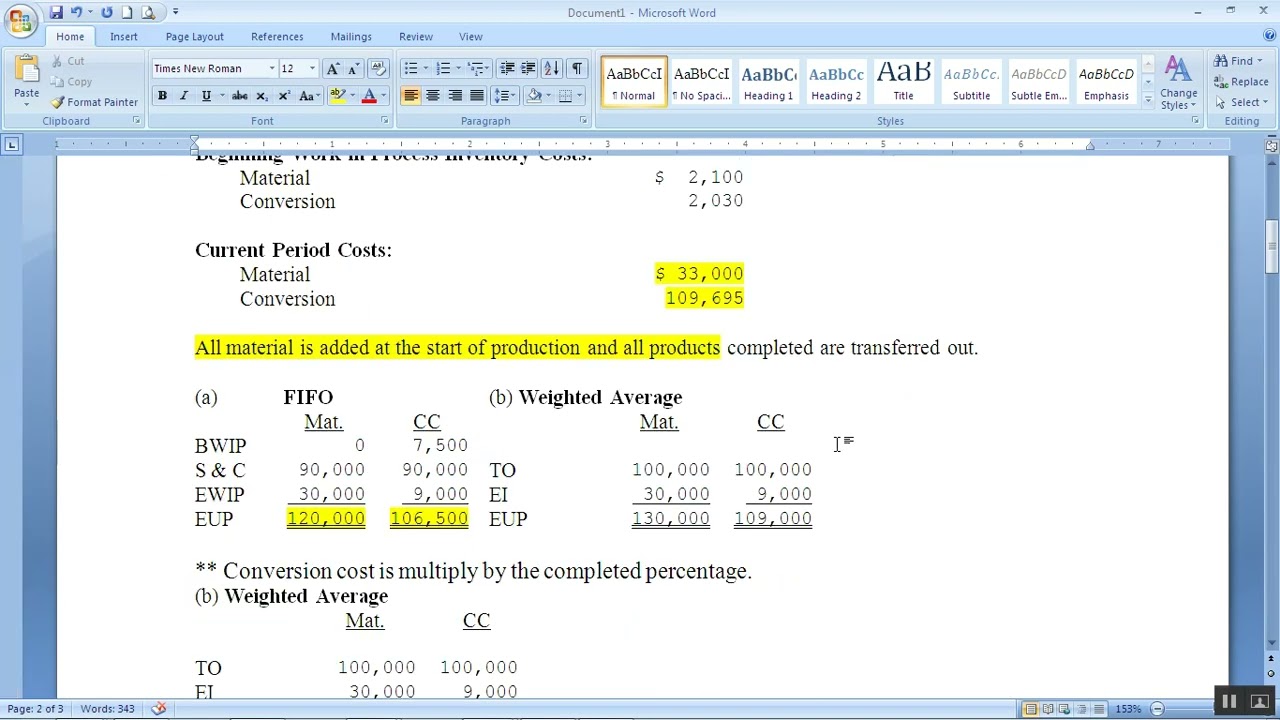The image size is (1280, 720).
Task: Center the paragraph text
Action: (x=433, y=96)
